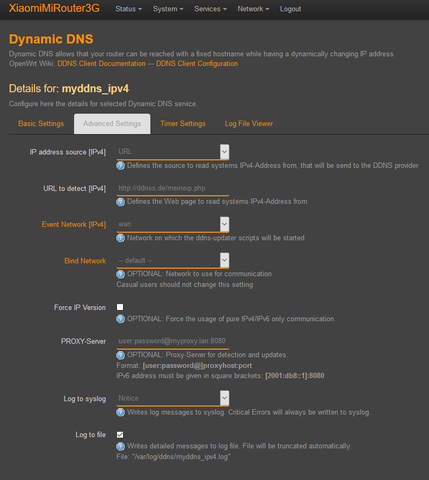Open the Services menu in navbar
This screenshot has width=429, height=480.
(x=210, y=9)
